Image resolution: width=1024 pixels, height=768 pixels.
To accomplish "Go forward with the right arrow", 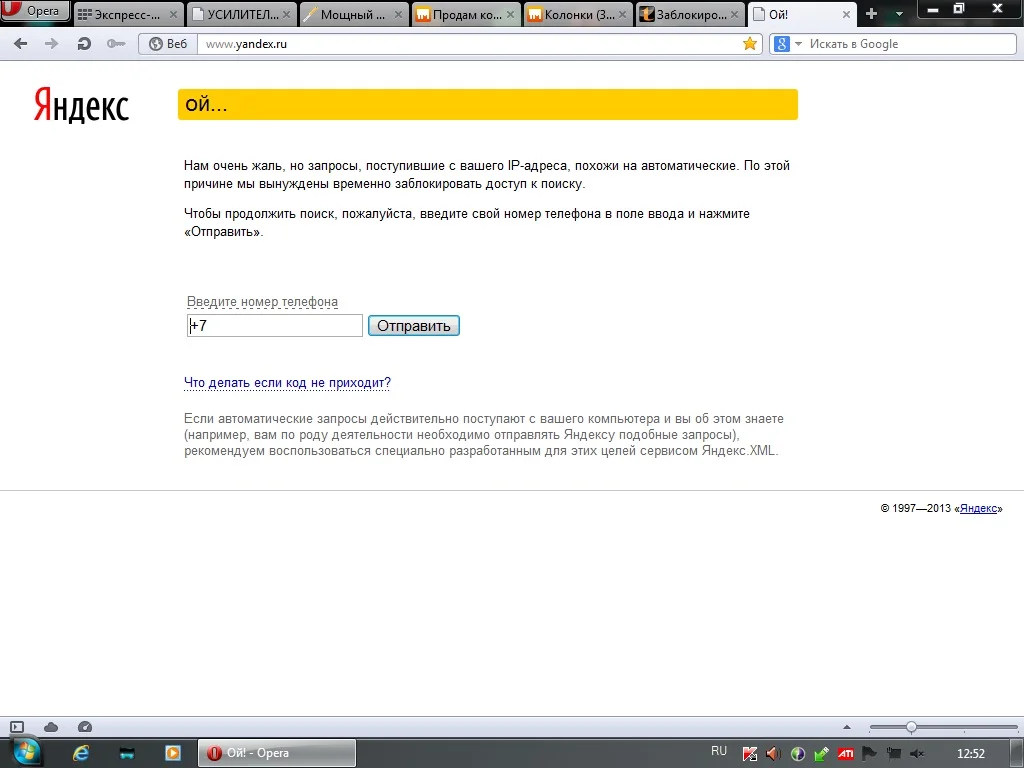I will (x=51, y=44).
